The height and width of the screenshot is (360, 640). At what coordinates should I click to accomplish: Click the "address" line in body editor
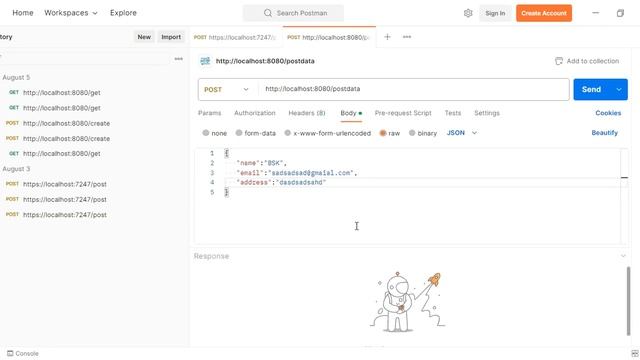tap(281, 182)
